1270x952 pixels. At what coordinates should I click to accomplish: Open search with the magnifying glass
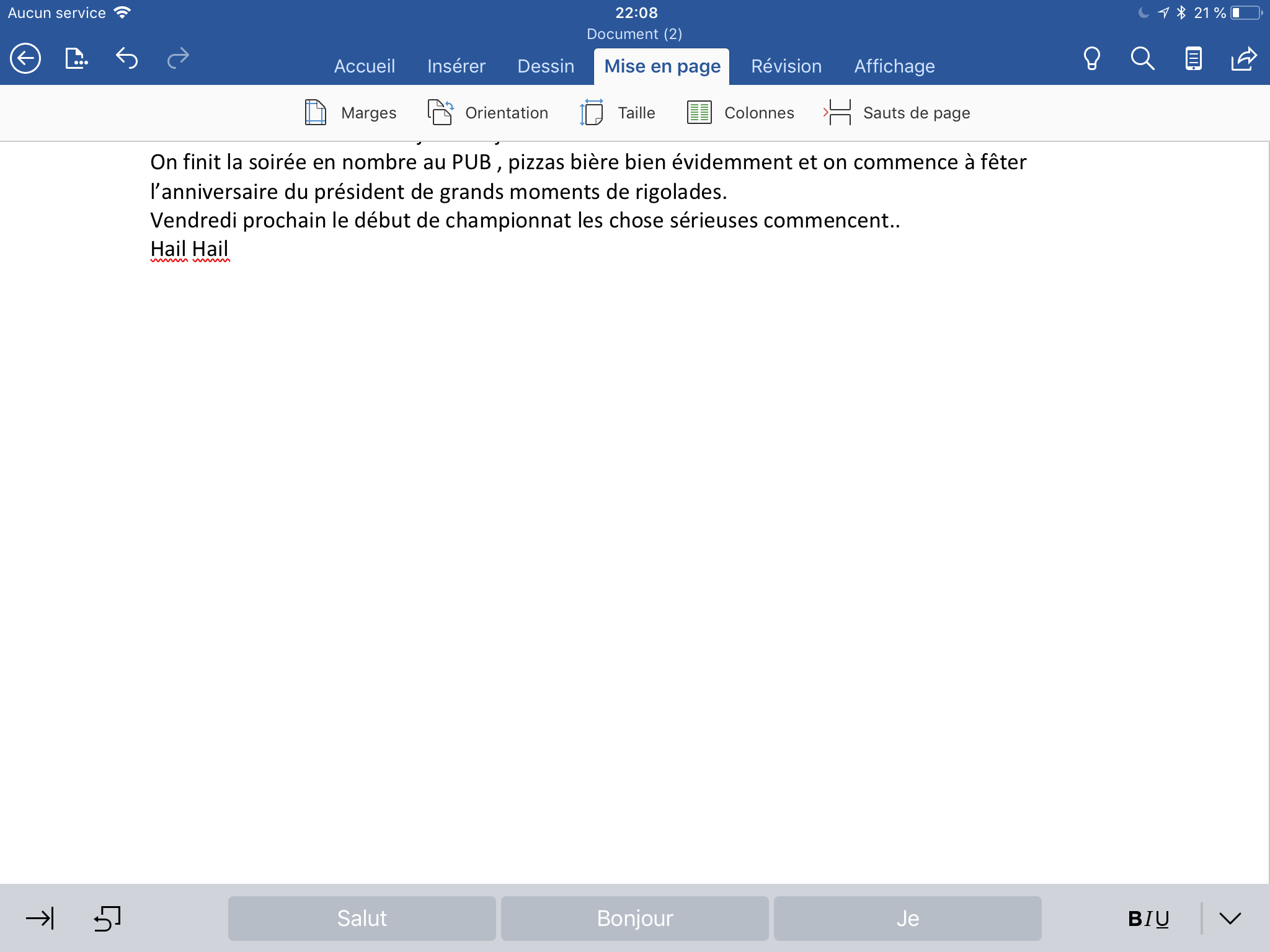[1142, 59]
